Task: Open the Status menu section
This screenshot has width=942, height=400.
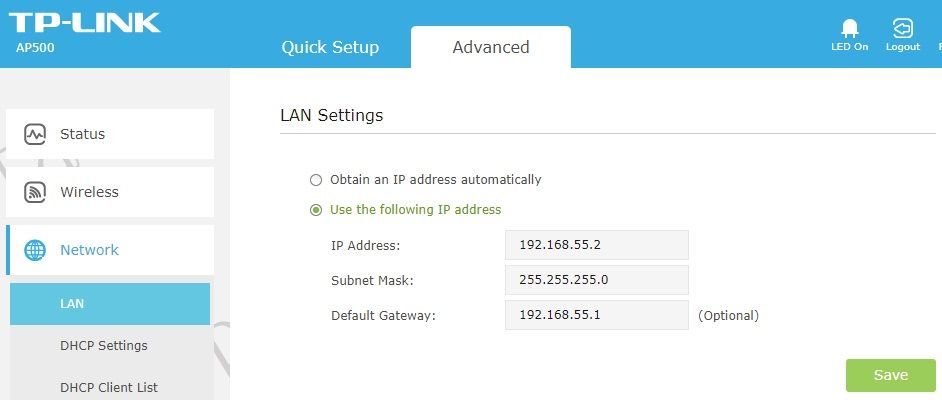Action: pos(110,134)
